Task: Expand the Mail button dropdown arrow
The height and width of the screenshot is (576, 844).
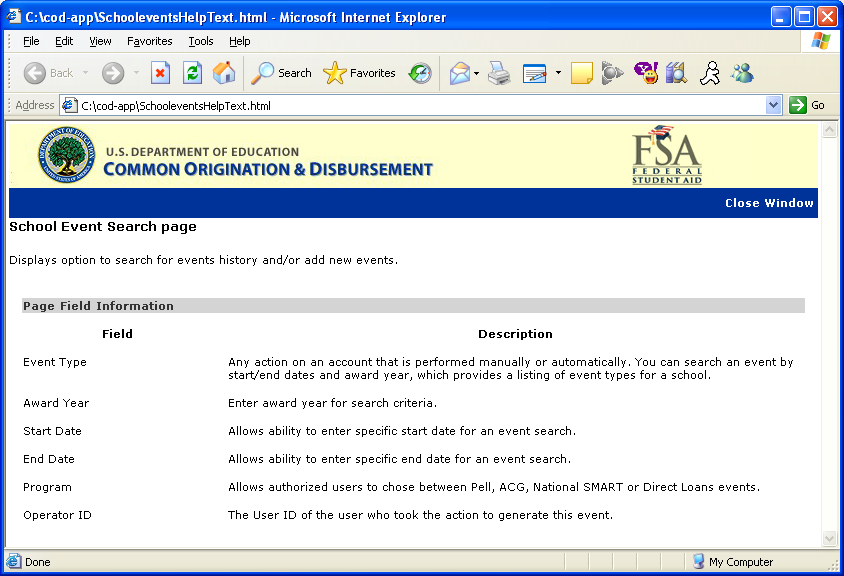Action: [477, 73]
